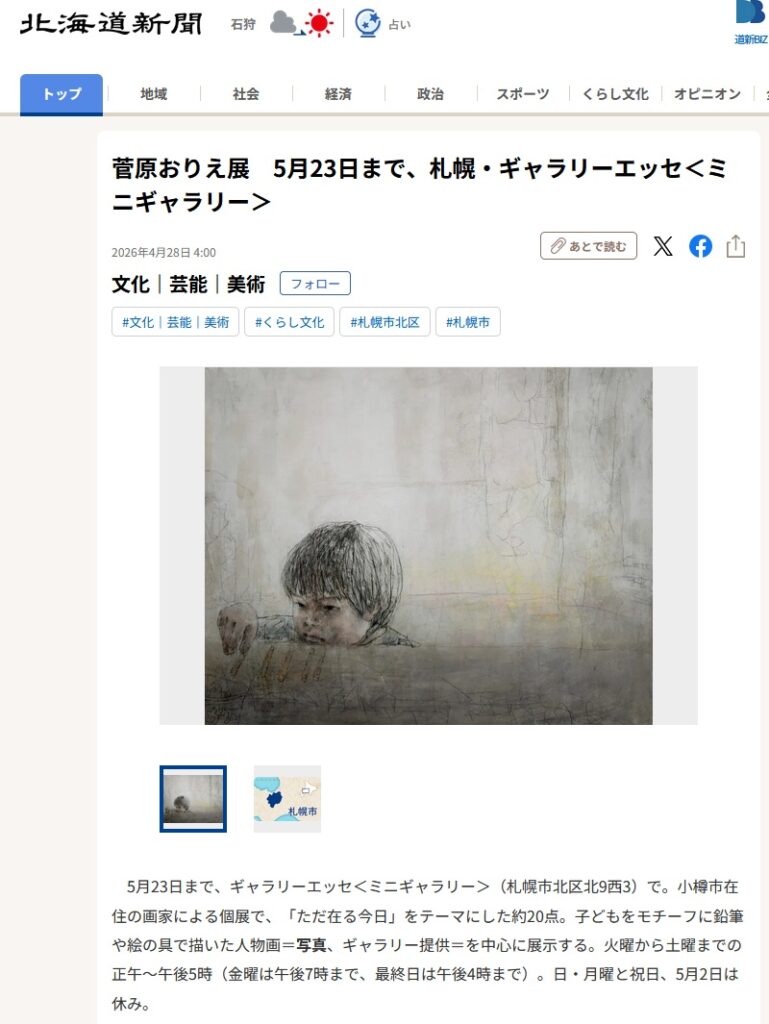Open the 経済 section

[338, 94]
